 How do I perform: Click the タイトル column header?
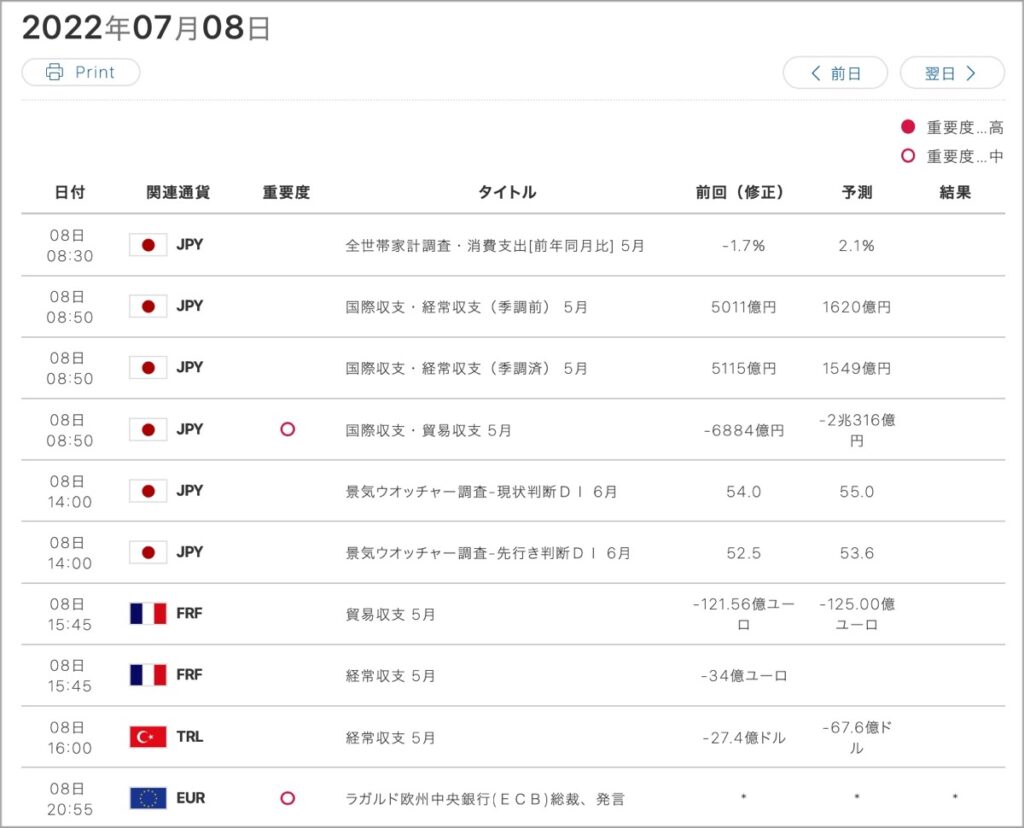coord(507,192)
